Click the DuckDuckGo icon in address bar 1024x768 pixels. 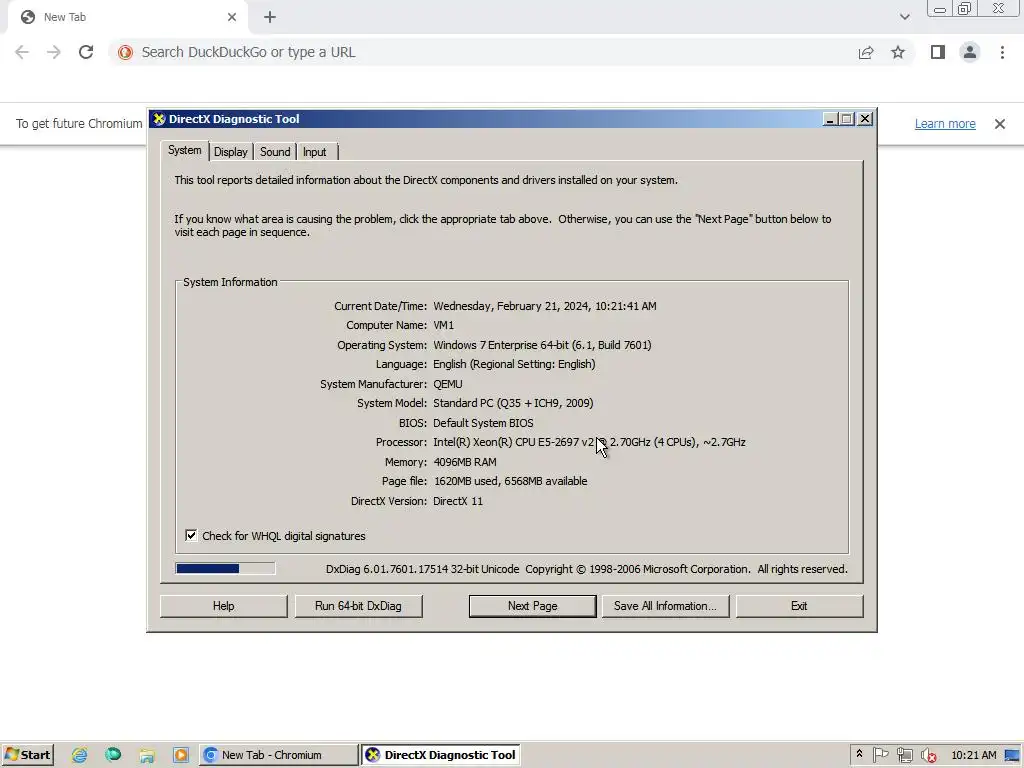(x=125, y=52)
